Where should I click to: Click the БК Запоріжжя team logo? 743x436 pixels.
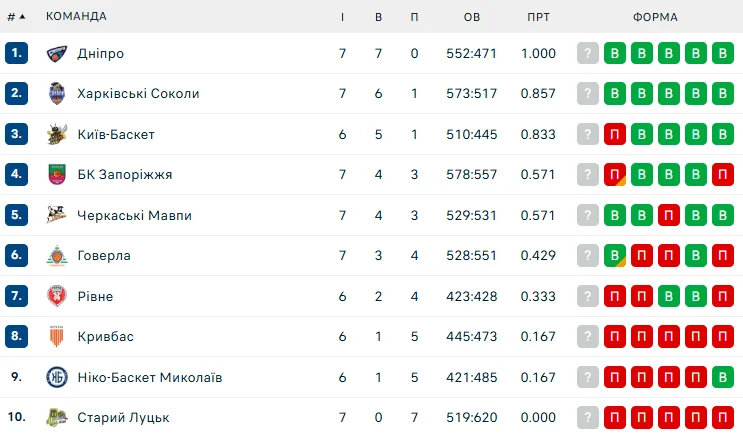[56, 175]
